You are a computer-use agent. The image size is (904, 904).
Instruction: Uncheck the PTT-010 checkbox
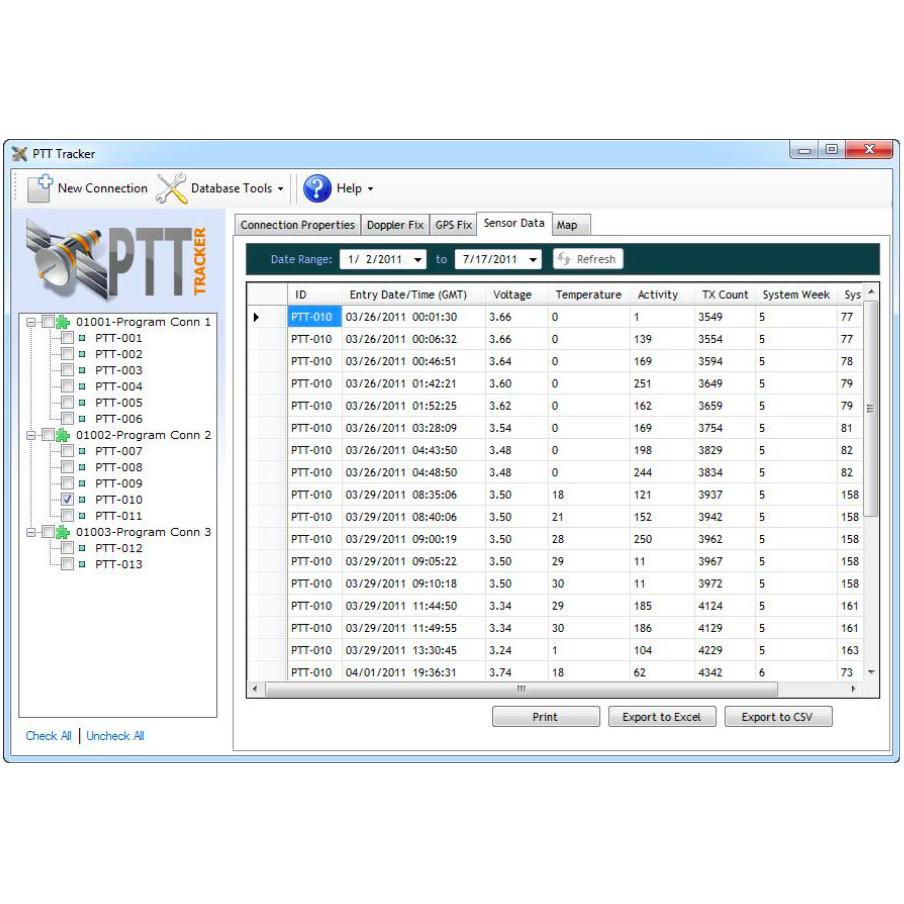pyautogui.click(x=67, y=499)
